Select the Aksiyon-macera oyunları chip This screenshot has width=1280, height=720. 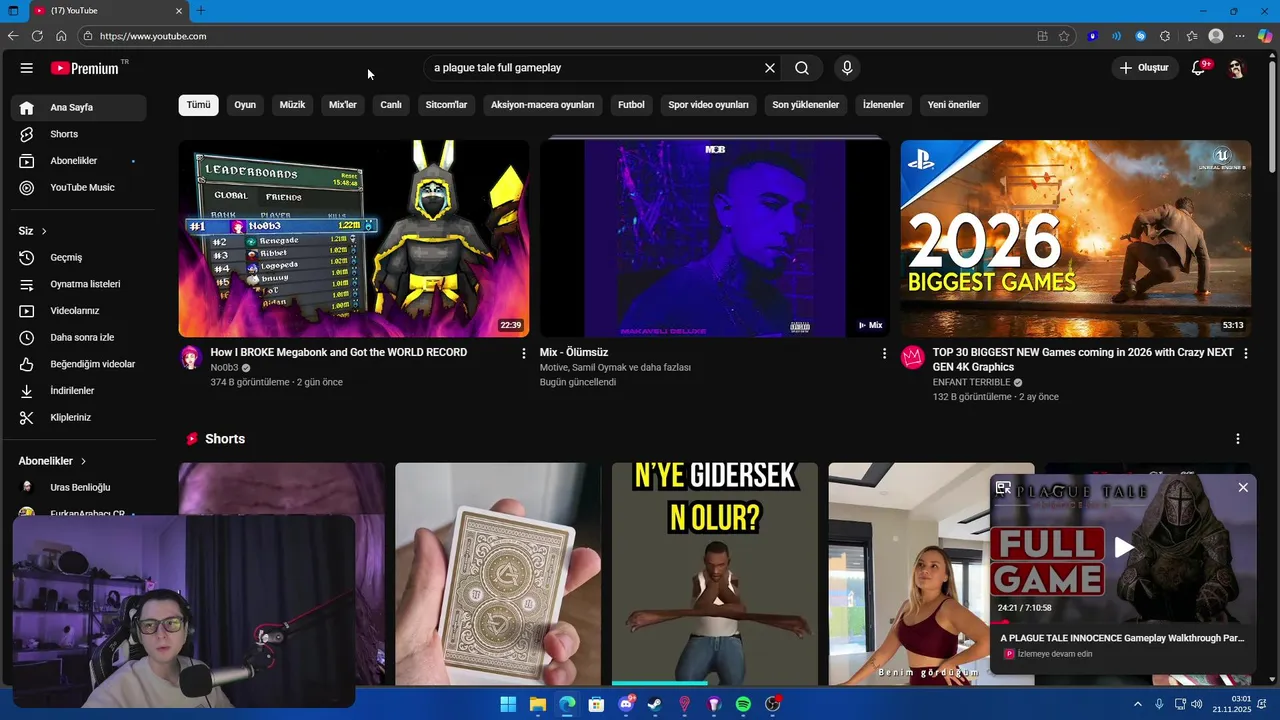tap(542, 104)
